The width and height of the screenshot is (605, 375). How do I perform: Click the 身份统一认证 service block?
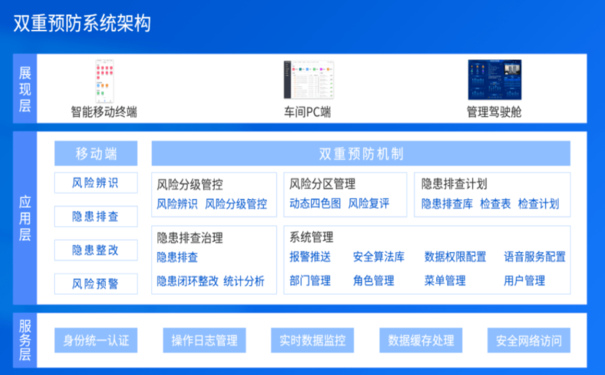coord(96,340)
